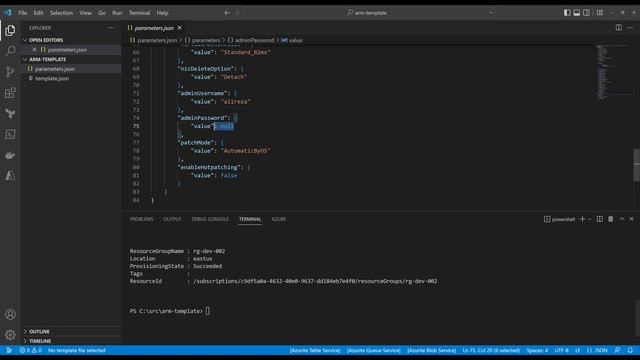Toggle the bottom panel visibility

point(577,13)
